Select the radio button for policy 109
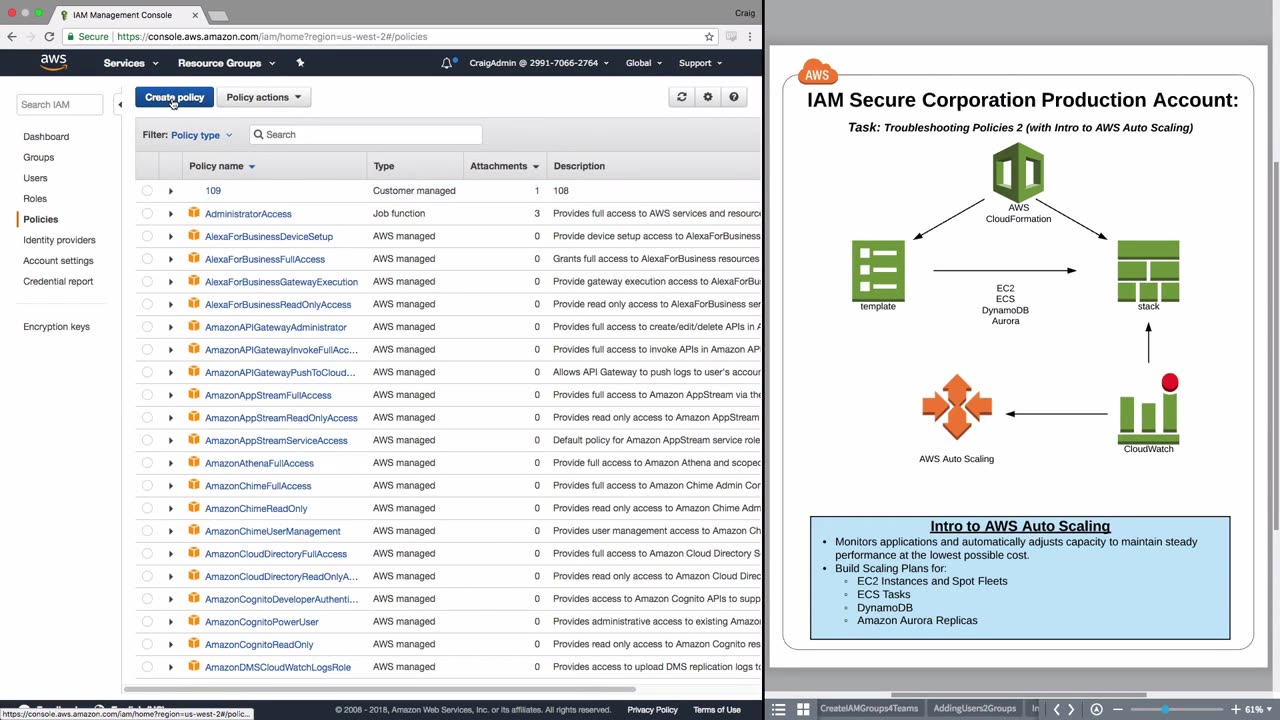1280x720 pixels. click(147, 191)
